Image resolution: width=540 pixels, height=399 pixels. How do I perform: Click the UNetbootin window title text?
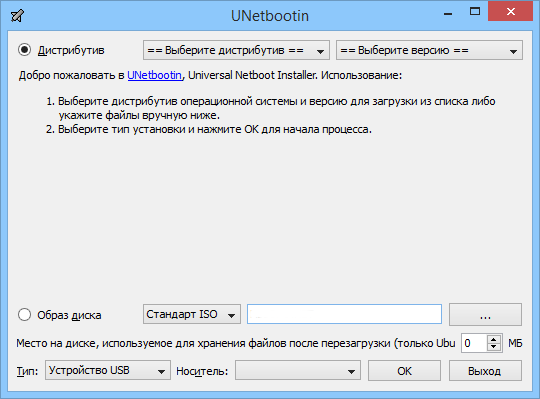(270, 16)
